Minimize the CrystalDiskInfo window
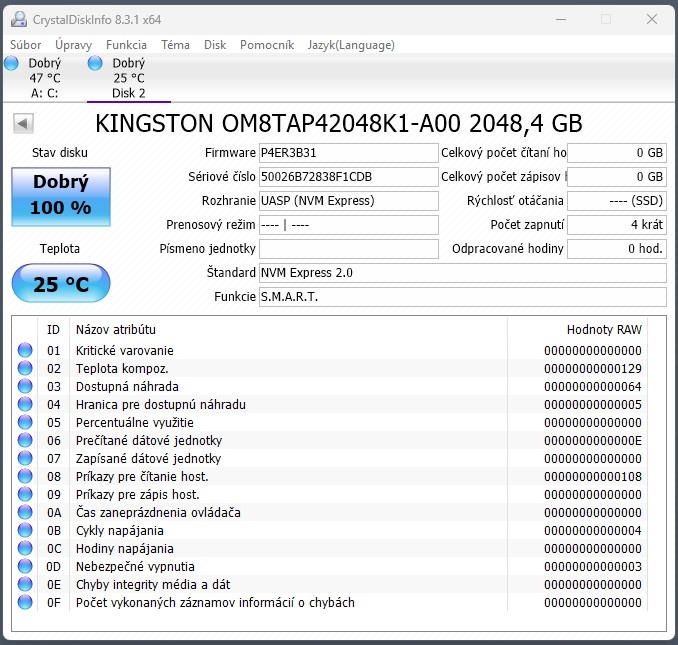The image size is (678, 645). 561,19
